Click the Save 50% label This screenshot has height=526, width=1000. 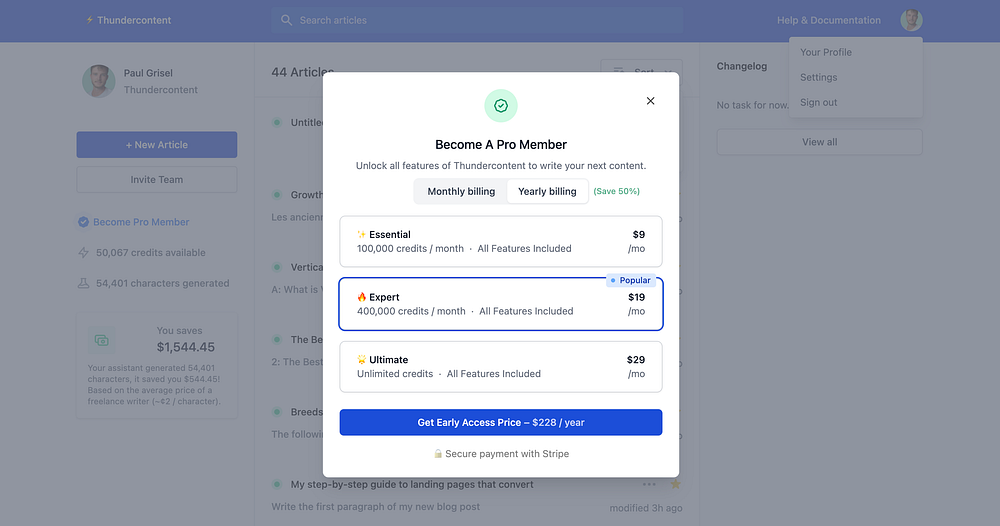[617, 191]
